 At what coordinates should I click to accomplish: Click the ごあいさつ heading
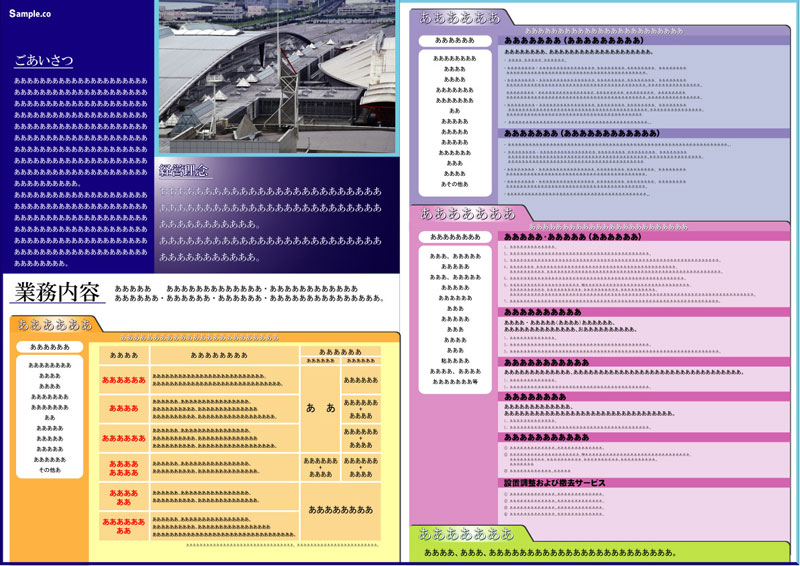pyautogui.click(x=44, y=60)
